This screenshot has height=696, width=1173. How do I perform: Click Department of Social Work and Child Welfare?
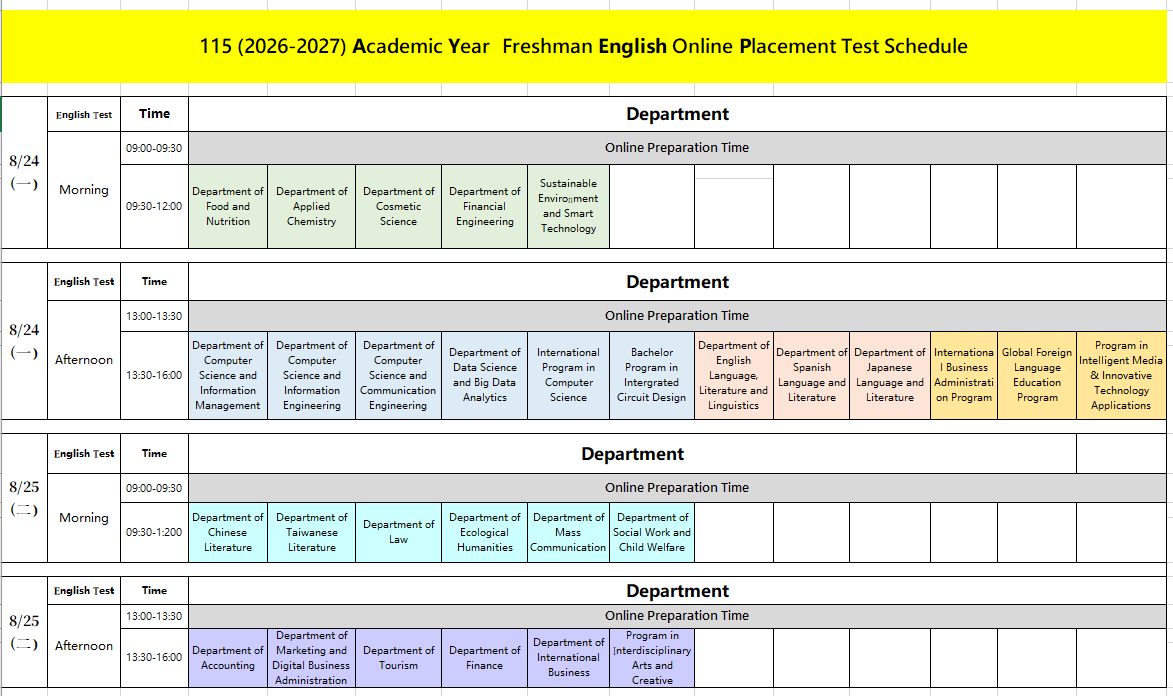pyautogui.click(x=652, y=532)
